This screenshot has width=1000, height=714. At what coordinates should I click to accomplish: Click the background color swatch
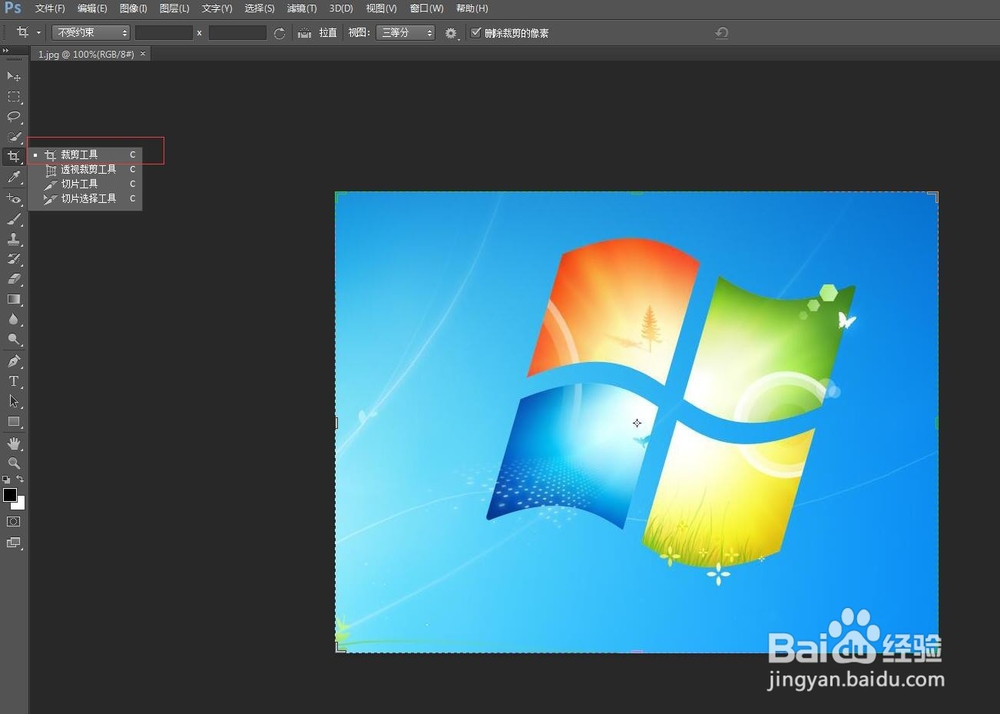click(20, 504)
